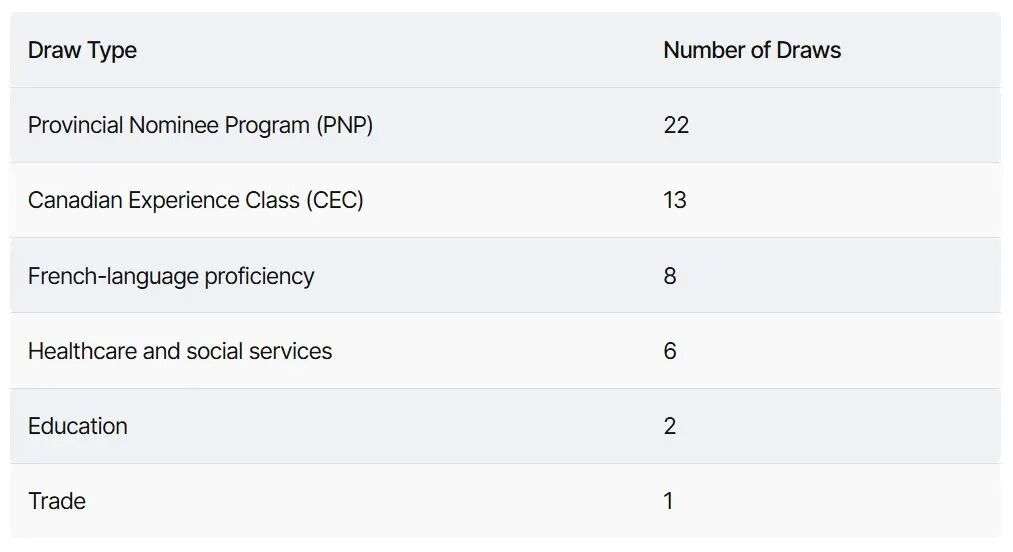Click the (CEC) abbreviation in parentheses

335,201
